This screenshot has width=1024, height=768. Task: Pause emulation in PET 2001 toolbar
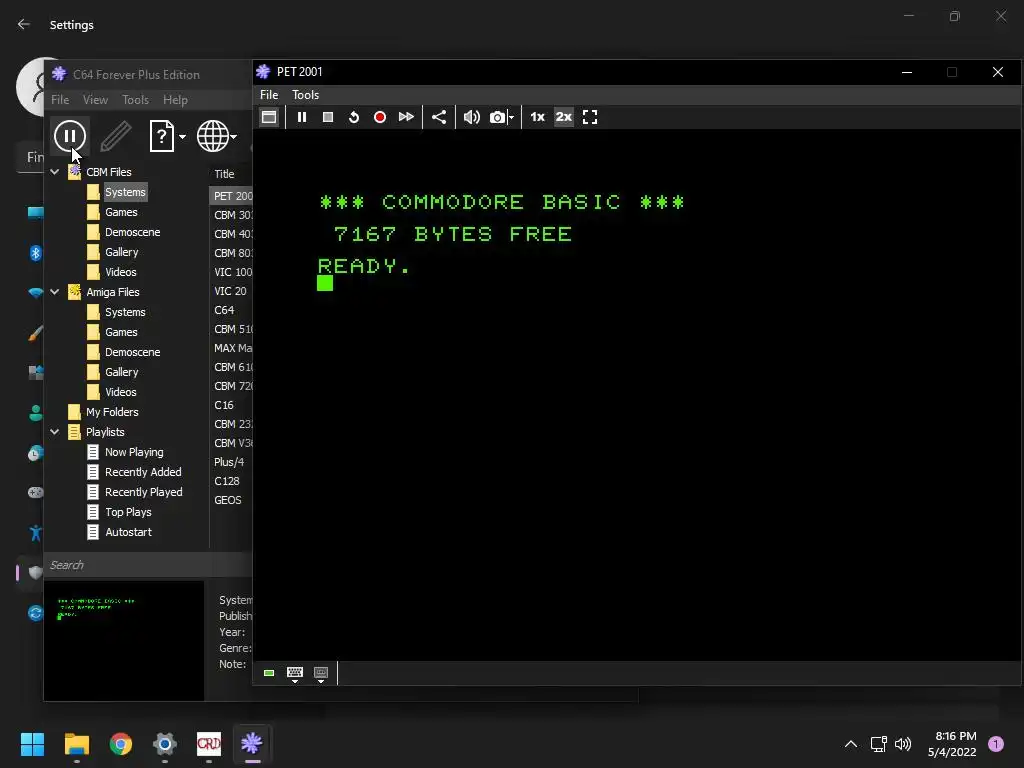(302, 118)
